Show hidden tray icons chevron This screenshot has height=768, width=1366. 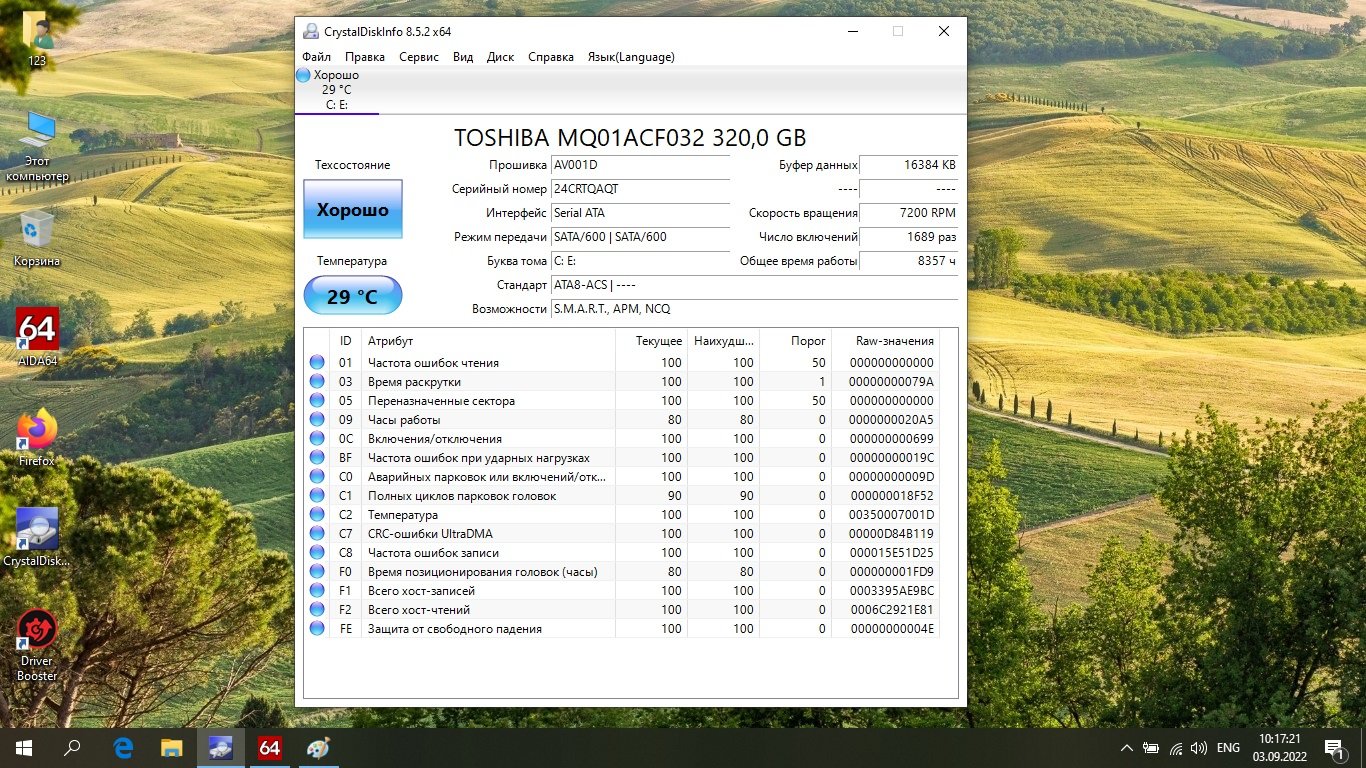(1127, 748)
